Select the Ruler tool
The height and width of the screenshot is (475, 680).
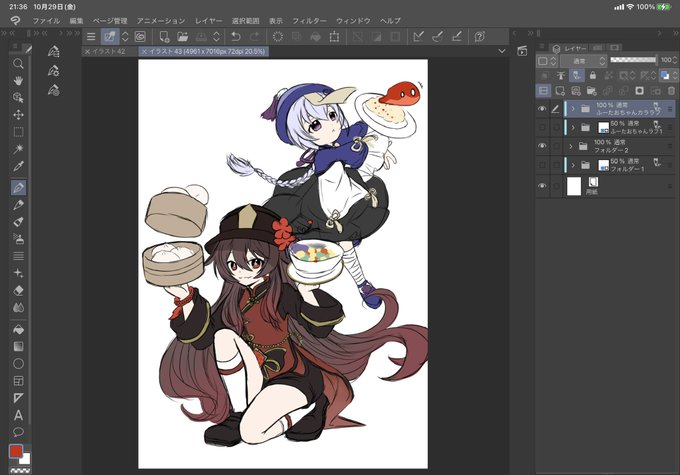tap(18, 398)
